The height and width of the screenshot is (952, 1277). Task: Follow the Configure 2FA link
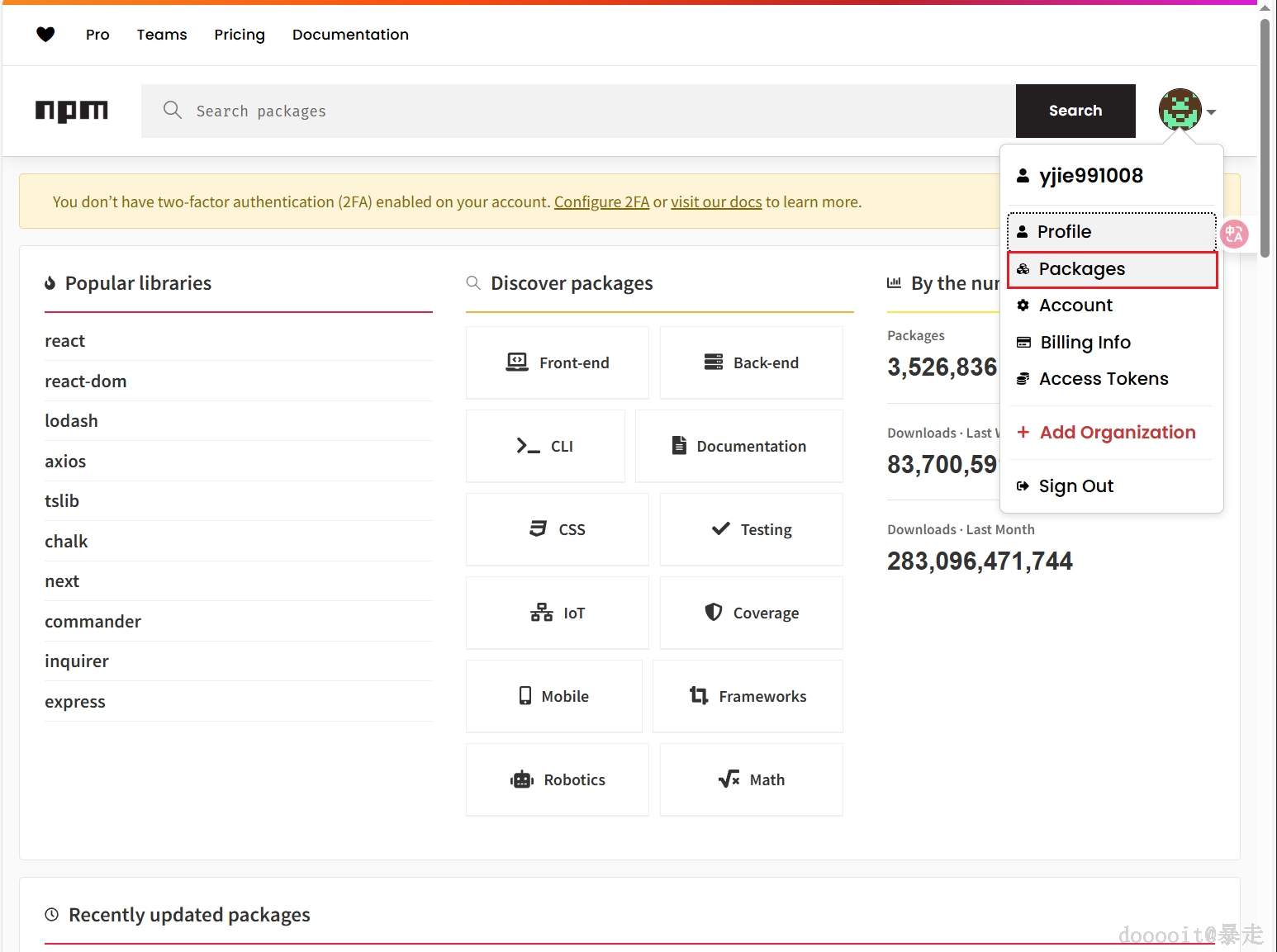point(601,202)
